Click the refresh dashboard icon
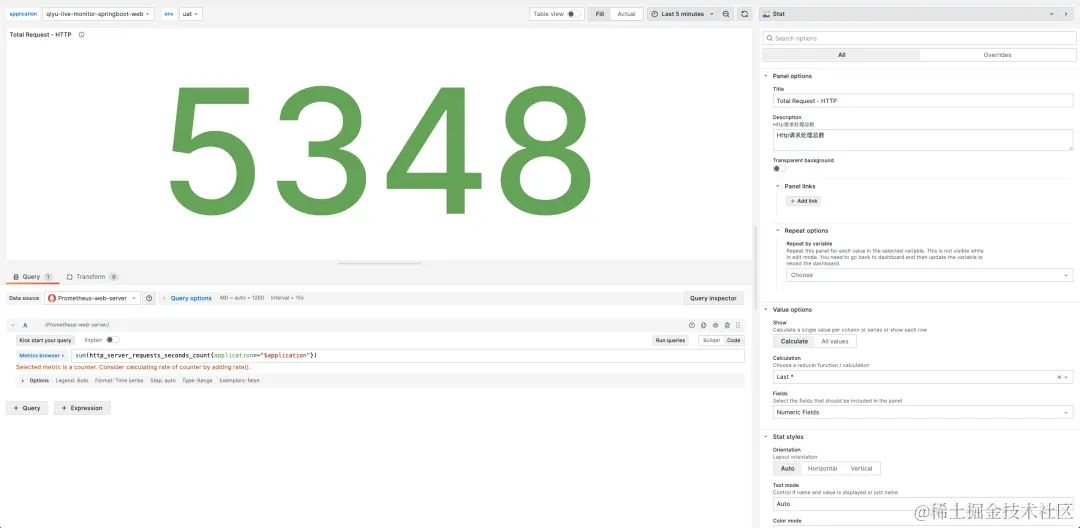The width and height of the screenshot is (1080, 528). [745, 14]
